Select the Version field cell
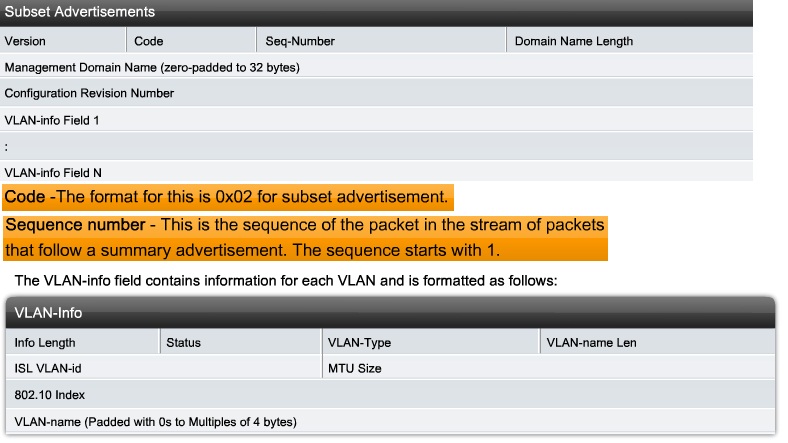Screen dimensions: 788x443 pyautogui.click(x=63, y=41)
